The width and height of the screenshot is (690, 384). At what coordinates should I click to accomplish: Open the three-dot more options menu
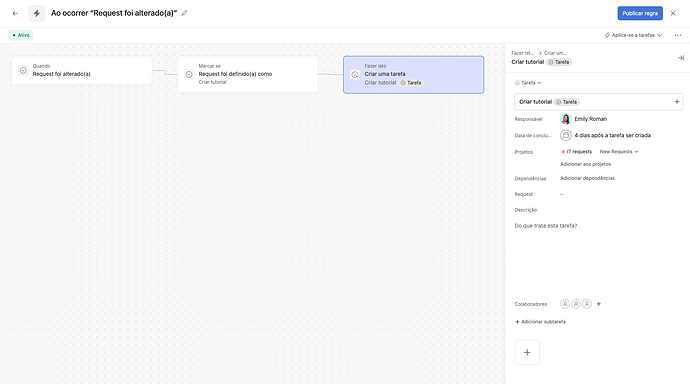tap(678, 35)
